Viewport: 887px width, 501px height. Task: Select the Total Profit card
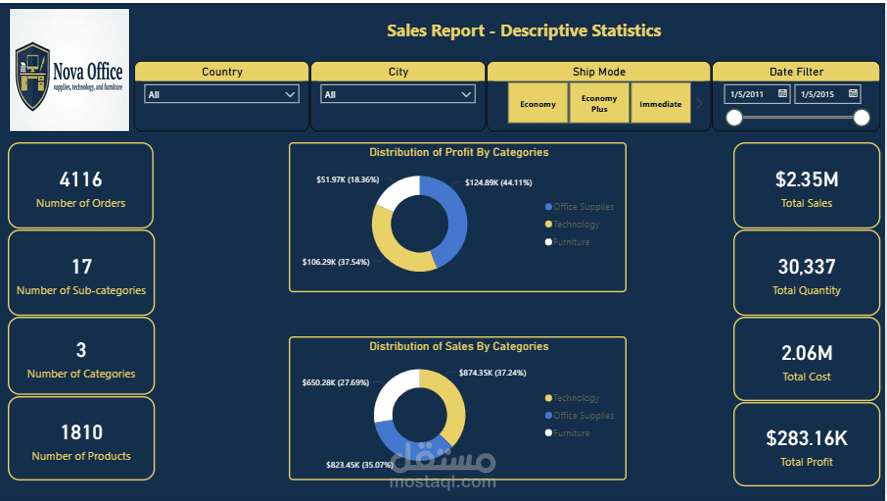806,444
